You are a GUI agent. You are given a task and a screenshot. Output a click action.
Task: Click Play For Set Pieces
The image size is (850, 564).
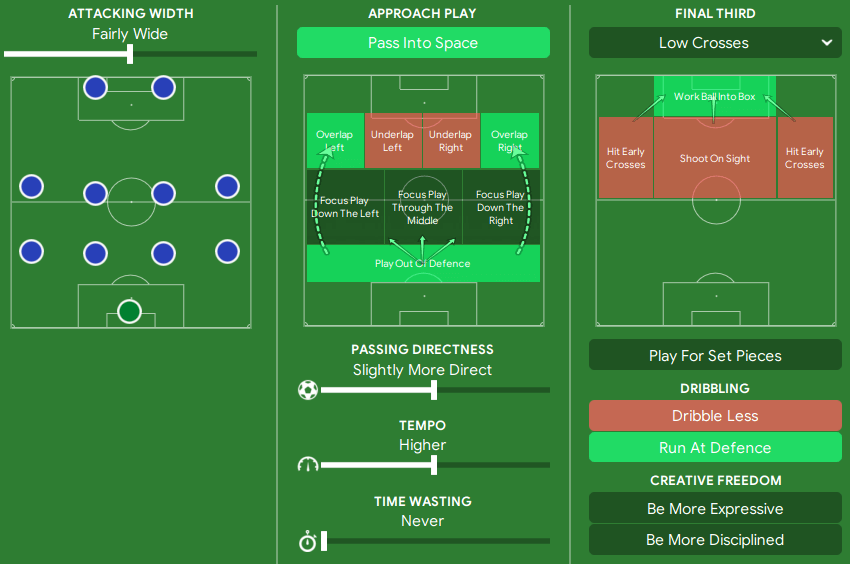[x=715, y=355]
